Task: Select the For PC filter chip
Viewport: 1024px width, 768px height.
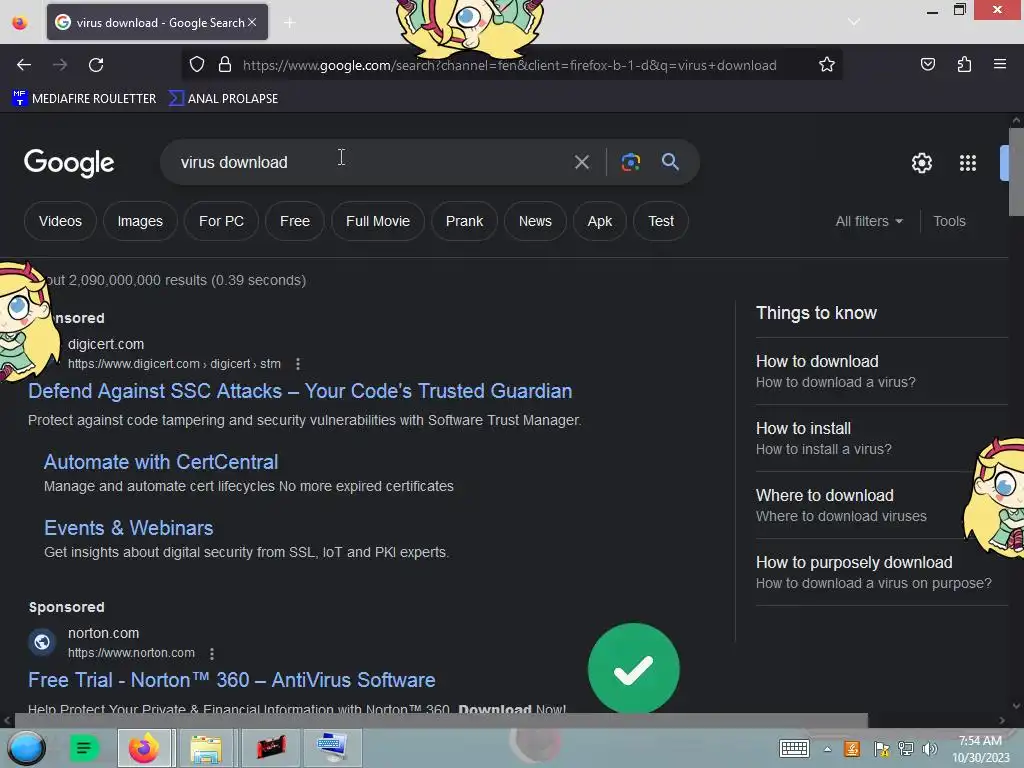Action: point(221,221)
